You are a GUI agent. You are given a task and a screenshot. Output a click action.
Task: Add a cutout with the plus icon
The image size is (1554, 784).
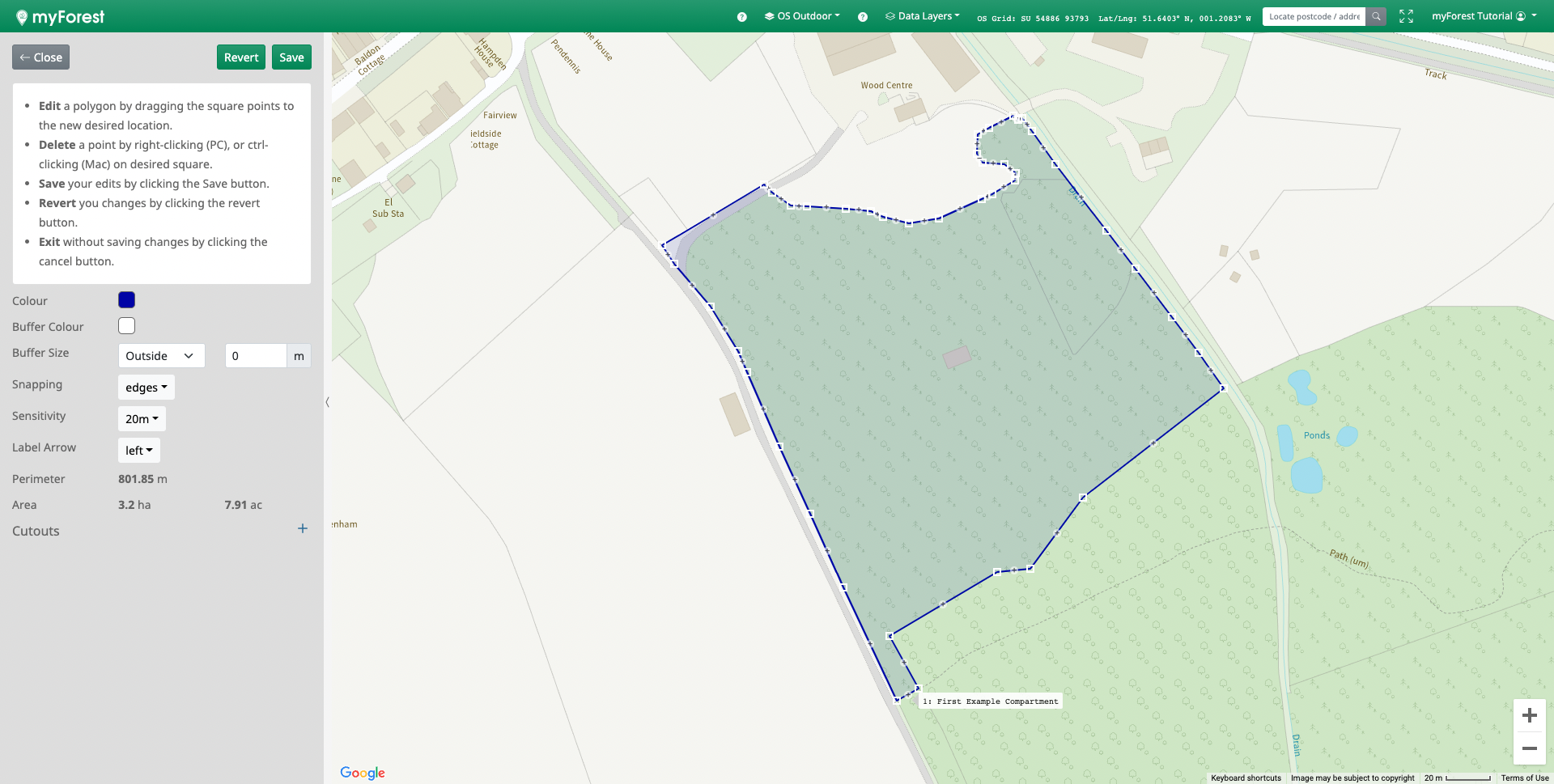303,528
